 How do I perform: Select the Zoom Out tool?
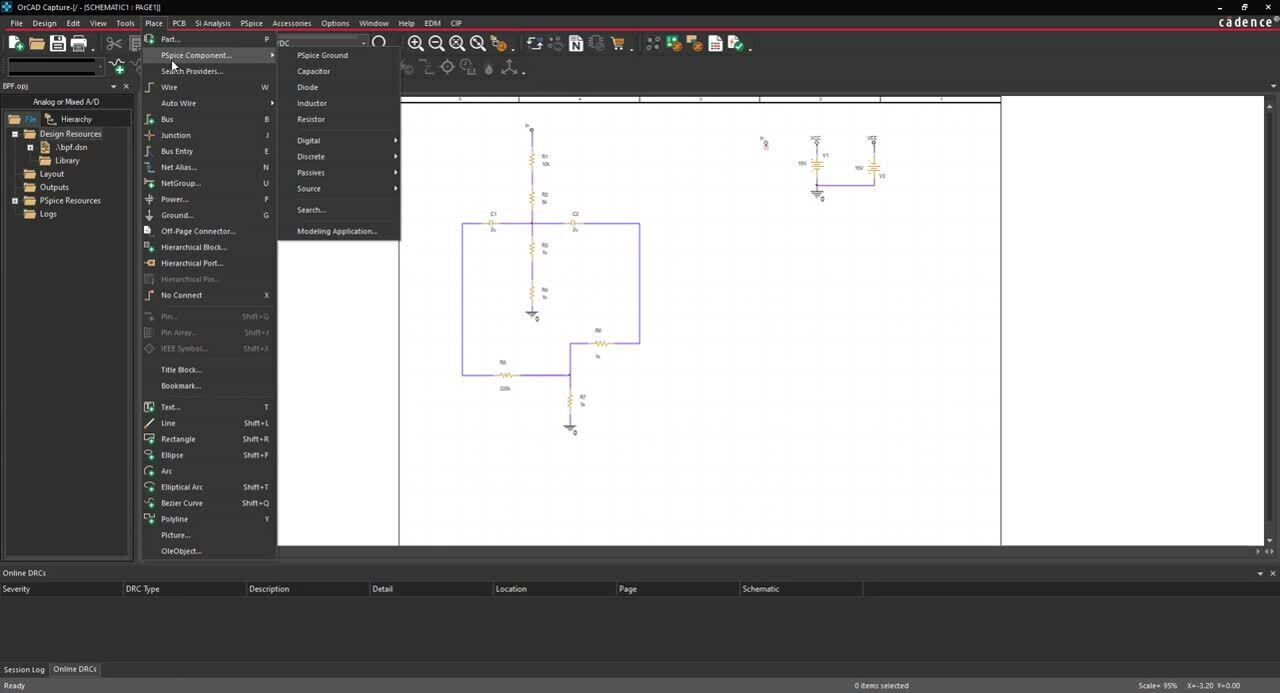tap(435, 43)
